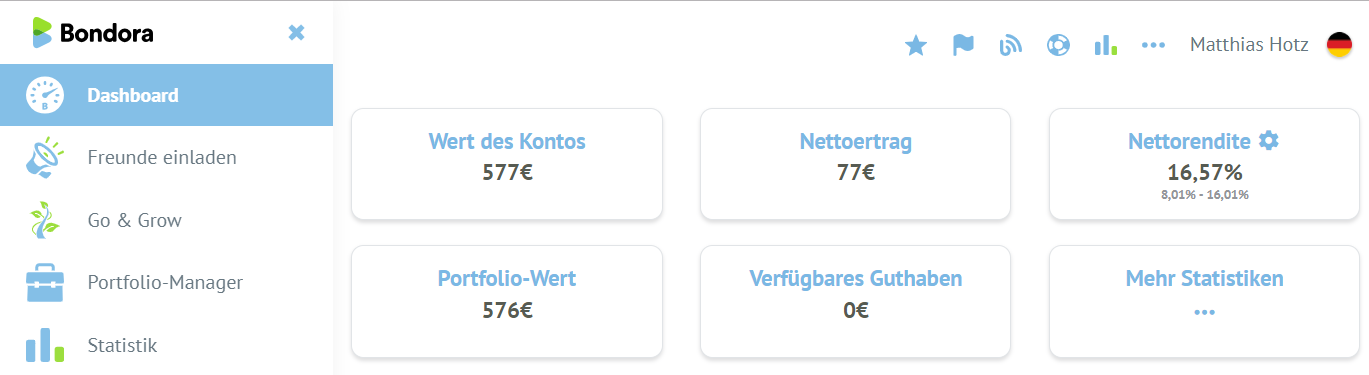Expand Mehr Statistiken card
This screenshot has height=375, width=1369.
point(1204,301)
